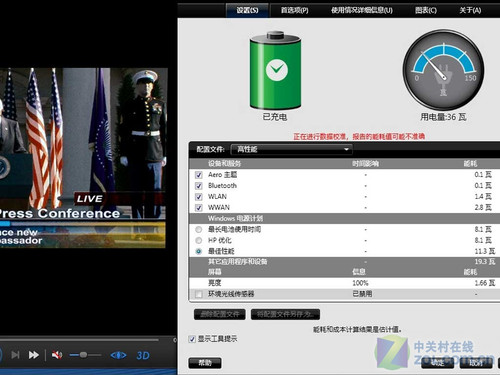Click the video playback seek bar
500x375 pixels.
pyautogui.click(x=80, y=340)
